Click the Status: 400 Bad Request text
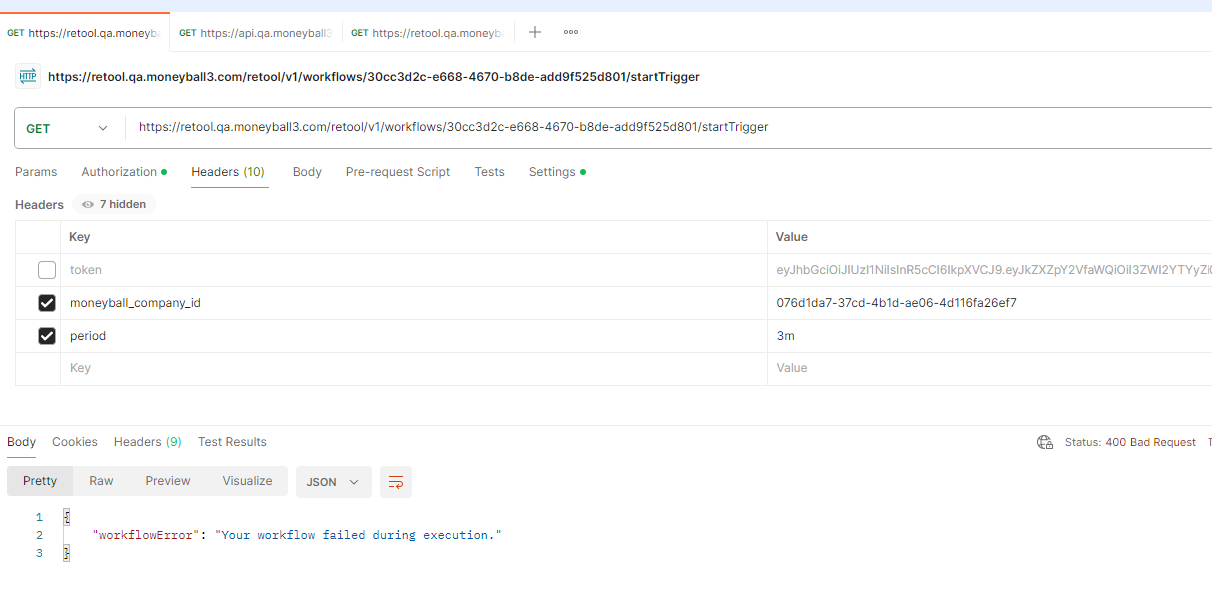Image resolution: width=1212 pixels, height=616 pixels. [1130, 442]
